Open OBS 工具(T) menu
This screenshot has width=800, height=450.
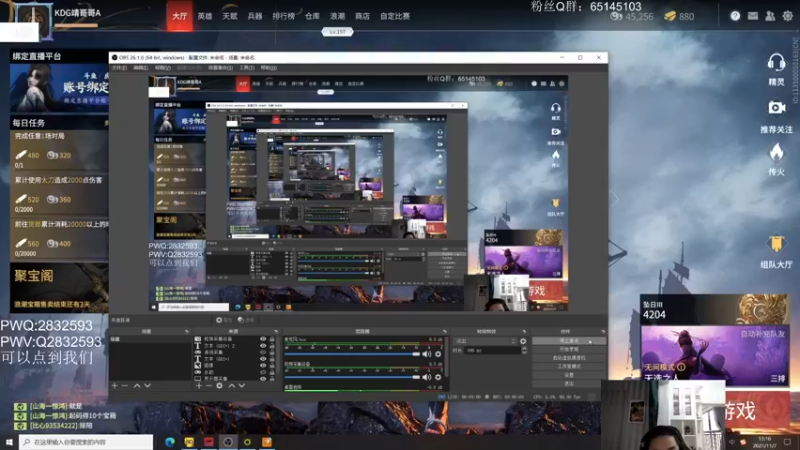tap(246, 68)
